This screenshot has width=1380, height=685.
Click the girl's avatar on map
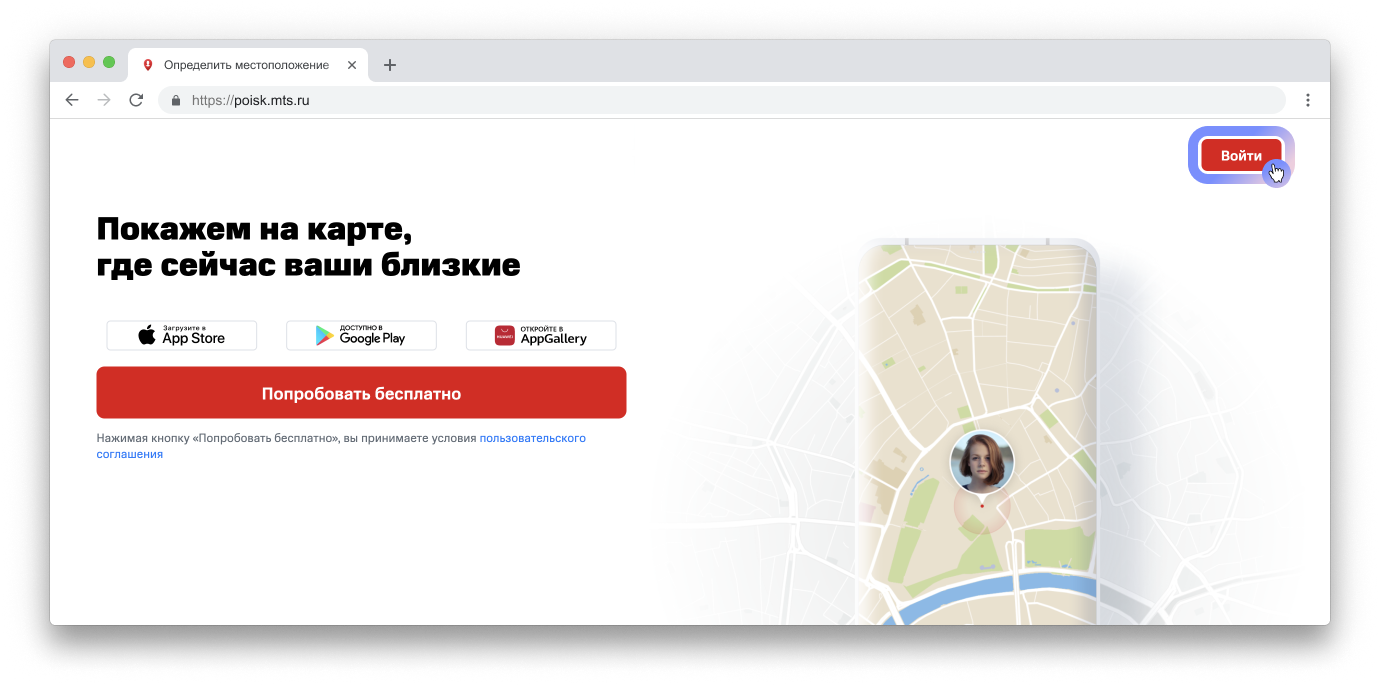981,462
